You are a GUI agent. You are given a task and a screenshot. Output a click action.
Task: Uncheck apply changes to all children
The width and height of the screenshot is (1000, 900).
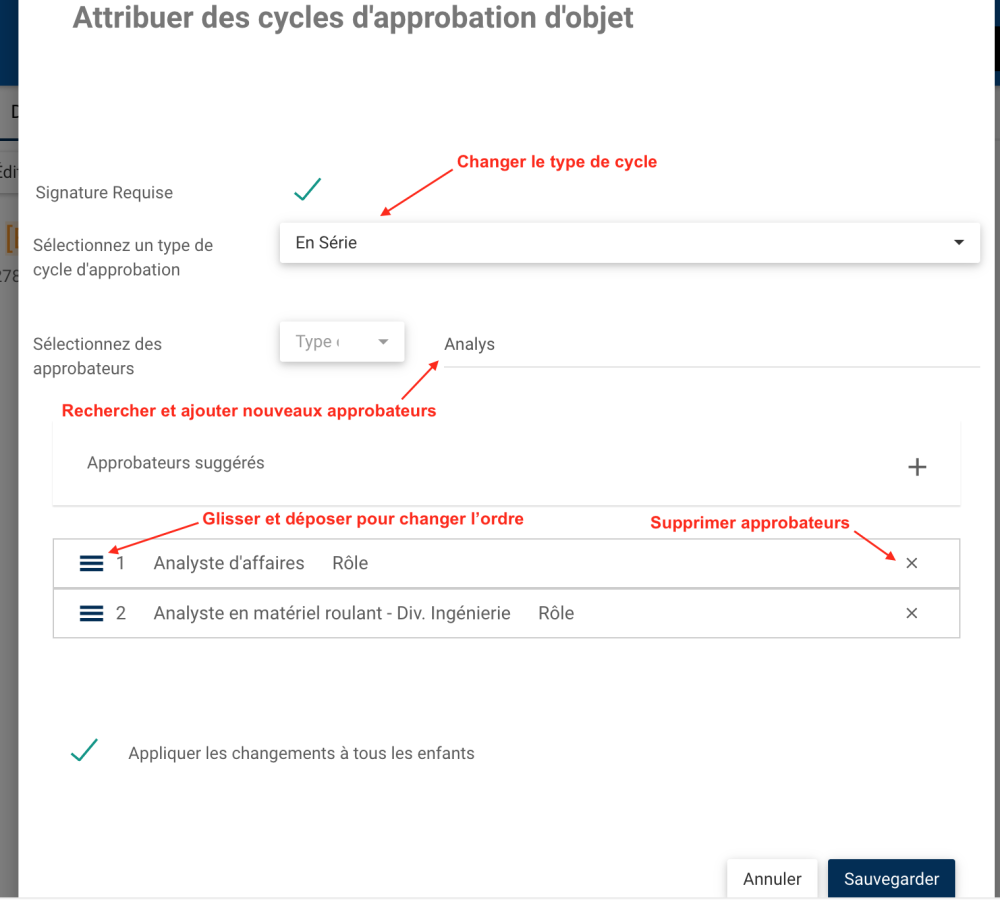pyautogui.click(x=84, y=752)
